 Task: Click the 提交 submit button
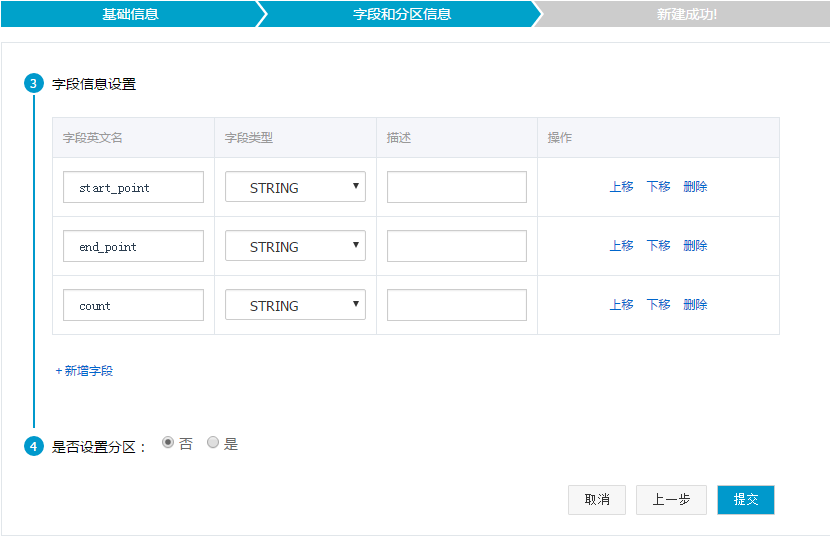point(745,500)
